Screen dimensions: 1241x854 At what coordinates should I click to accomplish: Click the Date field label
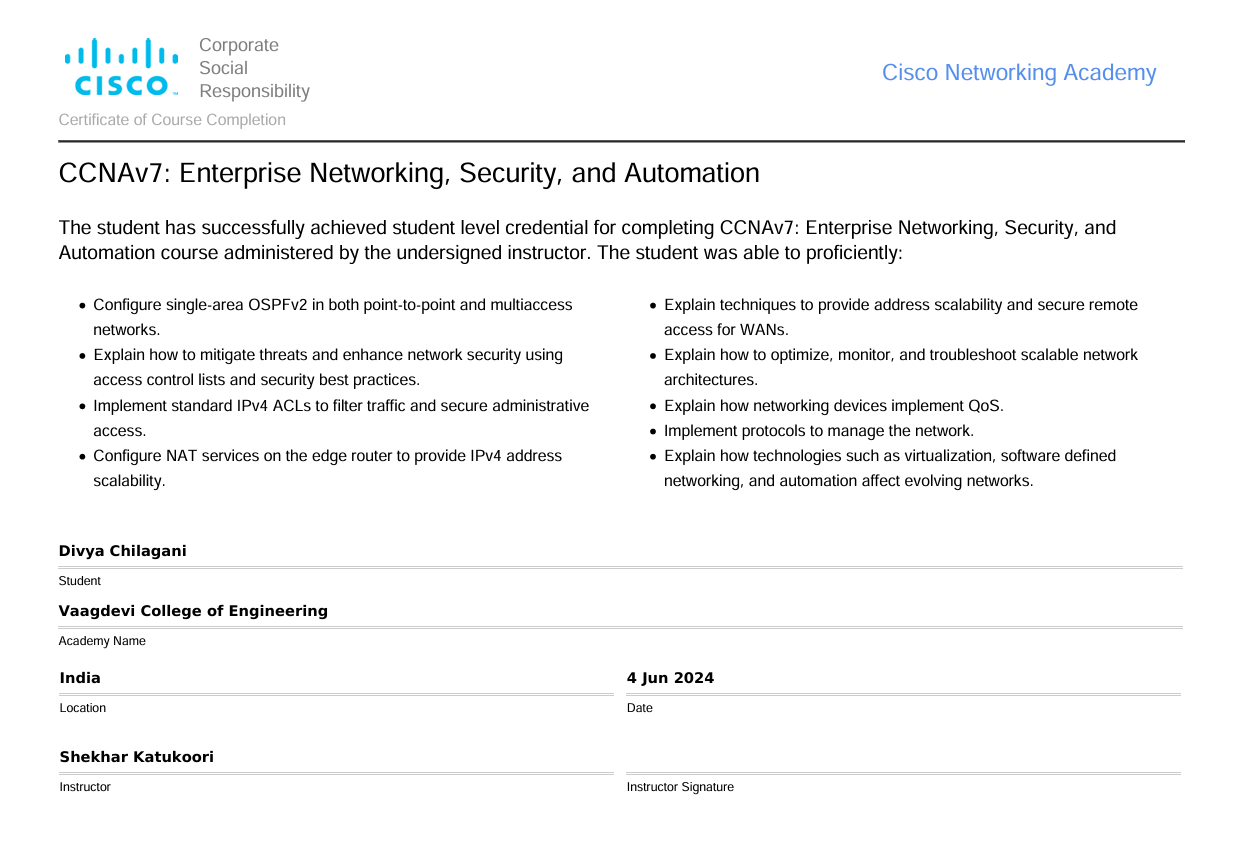(x=640, y=708)
